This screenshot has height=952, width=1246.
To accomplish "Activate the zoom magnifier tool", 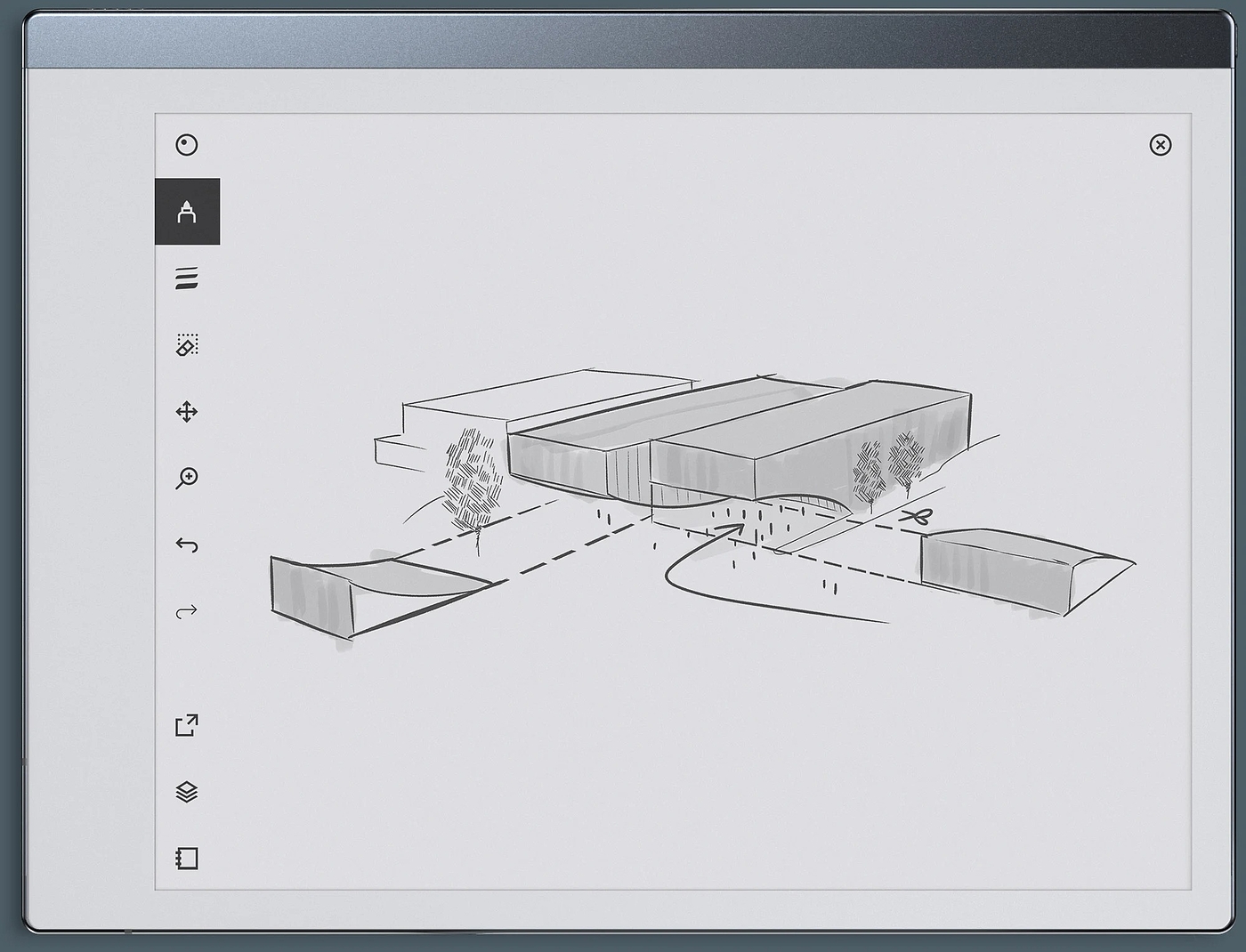I will click(x=187, y=479).
